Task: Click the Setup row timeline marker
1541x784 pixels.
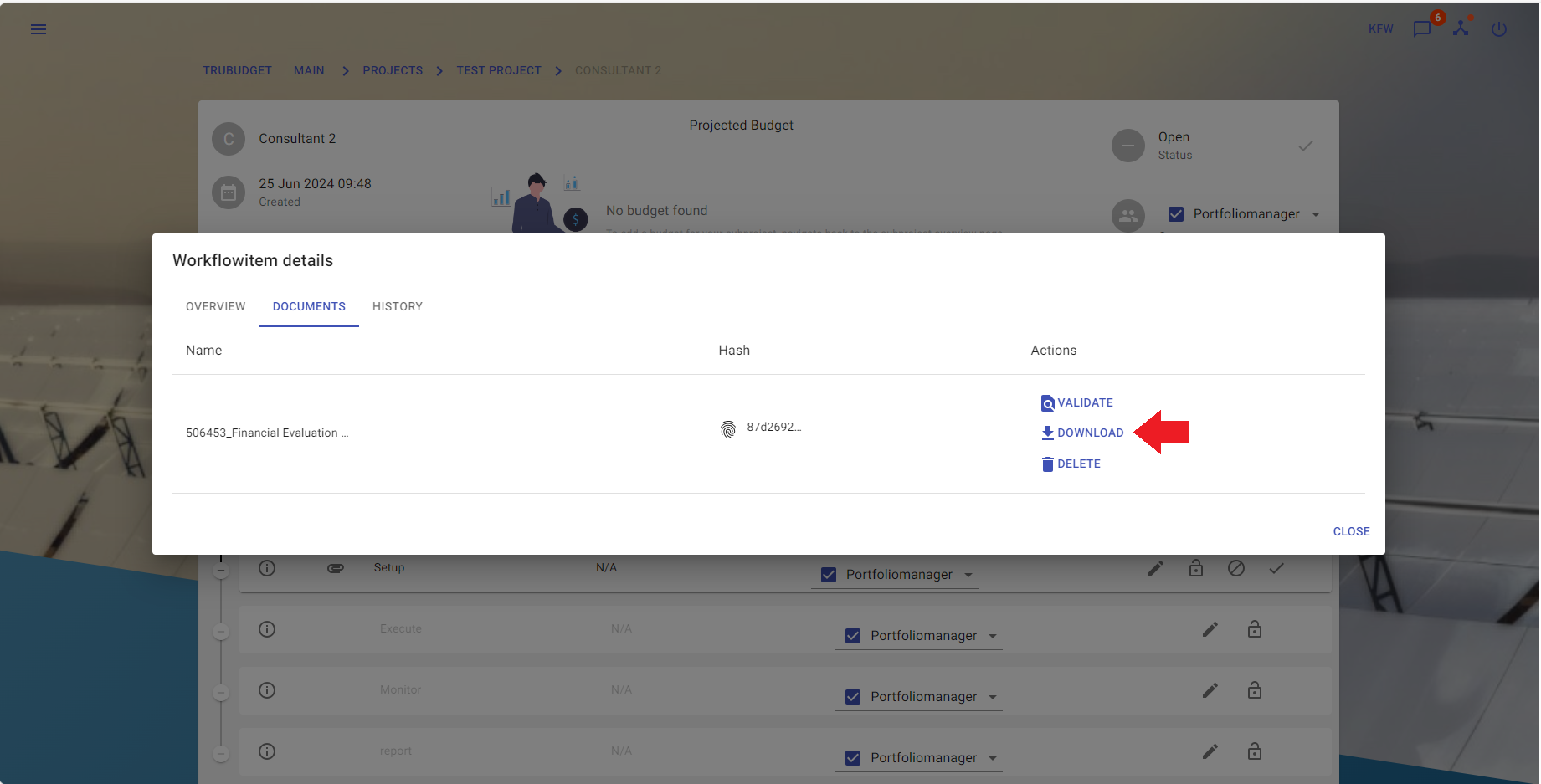Action: pos(221,571)
